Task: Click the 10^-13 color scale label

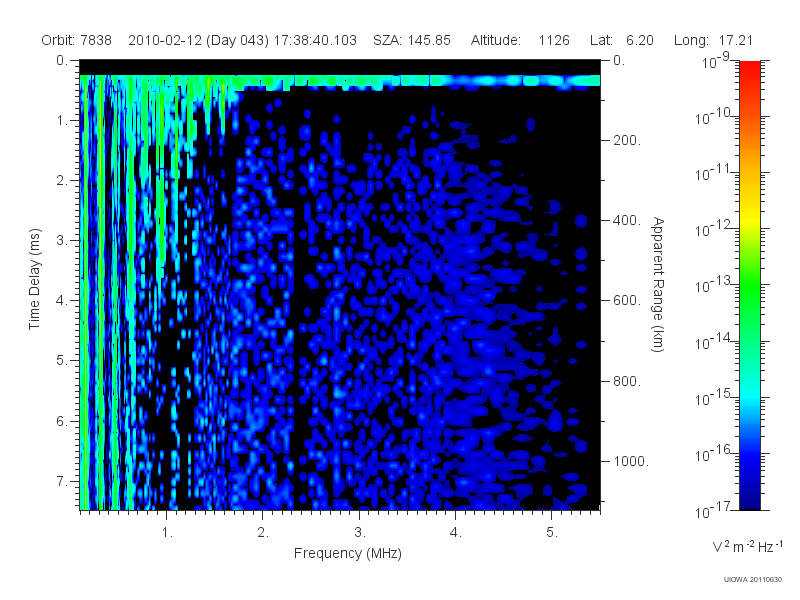Action: point(714,285)
